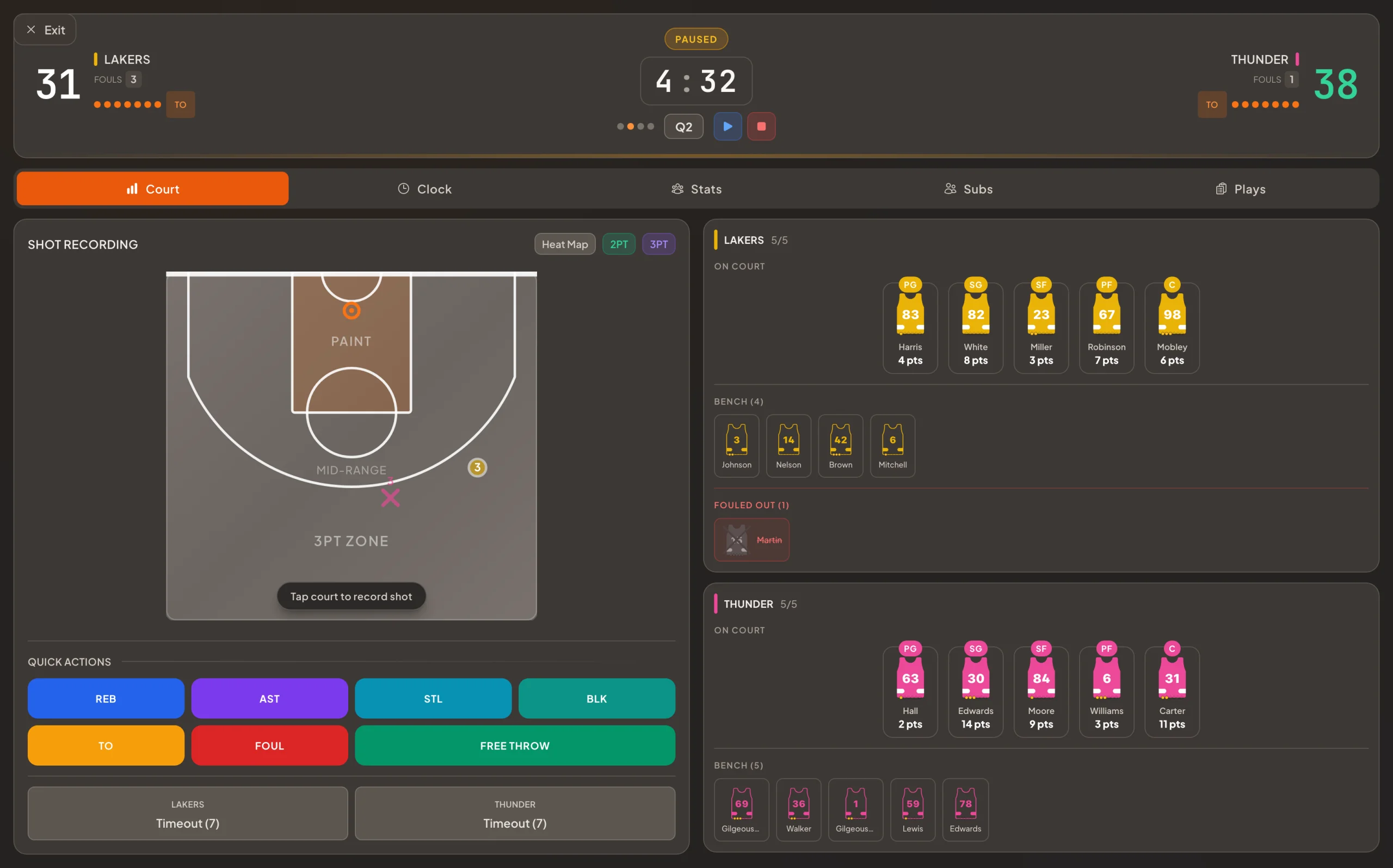Enable the 2PT shot filter
Image resolution: width=1393 pixels, height=868 pixels.
[619, 244]
